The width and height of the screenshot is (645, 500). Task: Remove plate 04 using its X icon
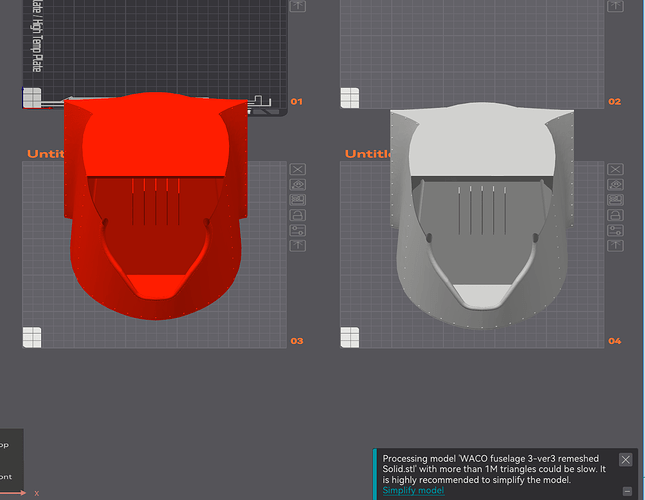coord(615,169)
